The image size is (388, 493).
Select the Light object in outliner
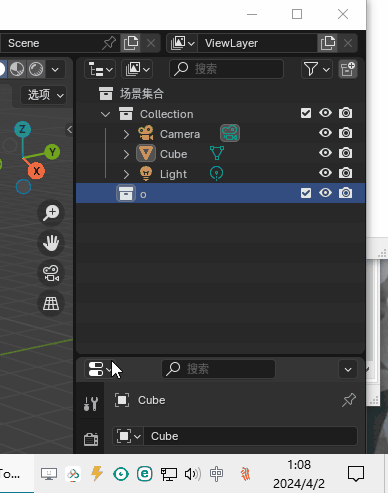click(x=173, y=174)
